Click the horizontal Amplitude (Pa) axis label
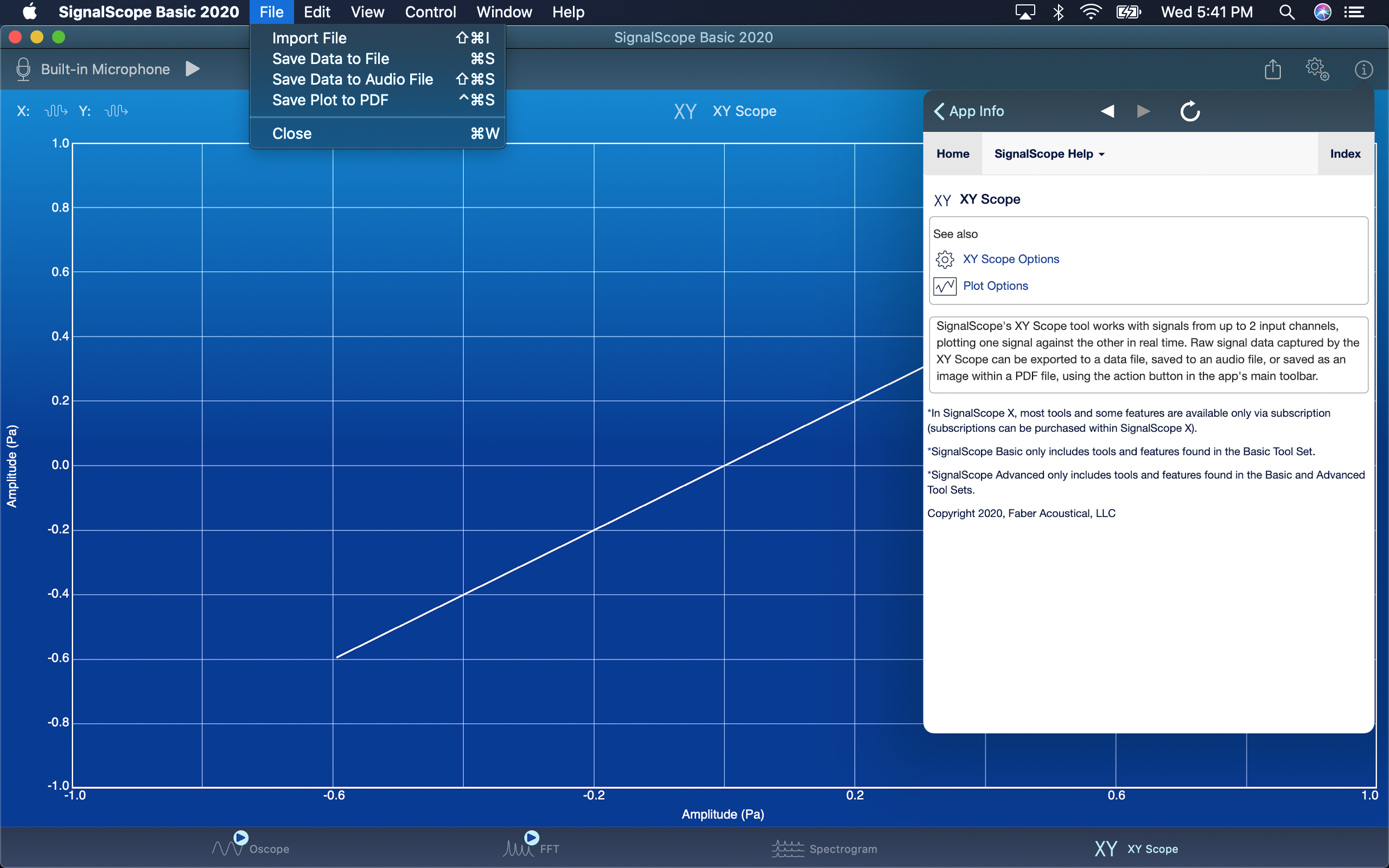The height and width of the screenshot is (868, 1389). tap(723, 814)
